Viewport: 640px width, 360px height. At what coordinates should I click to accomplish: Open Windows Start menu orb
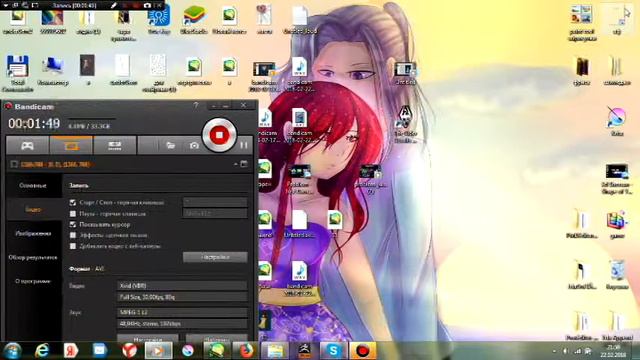coord(13,351)
